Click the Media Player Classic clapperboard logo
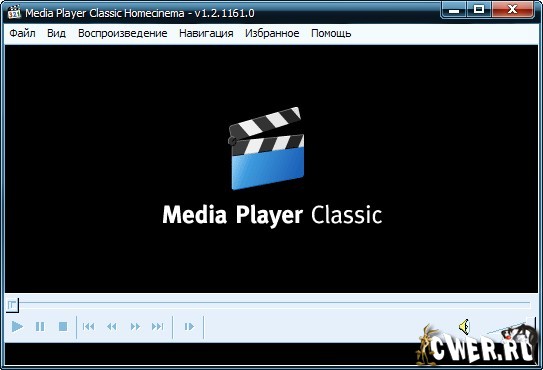This screenshot has width=543, height=370. (x=266, y=149)
